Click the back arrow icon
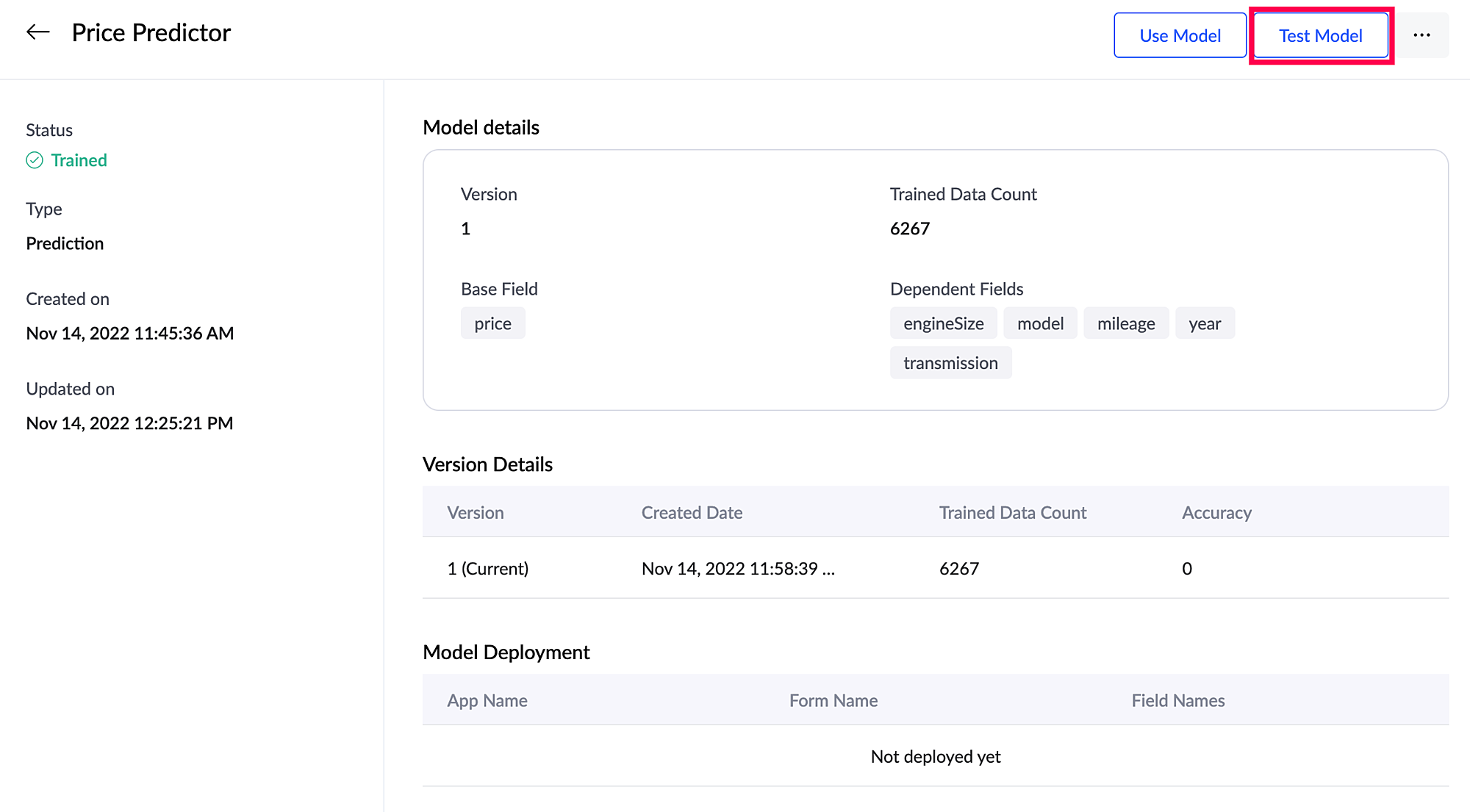 38,32
